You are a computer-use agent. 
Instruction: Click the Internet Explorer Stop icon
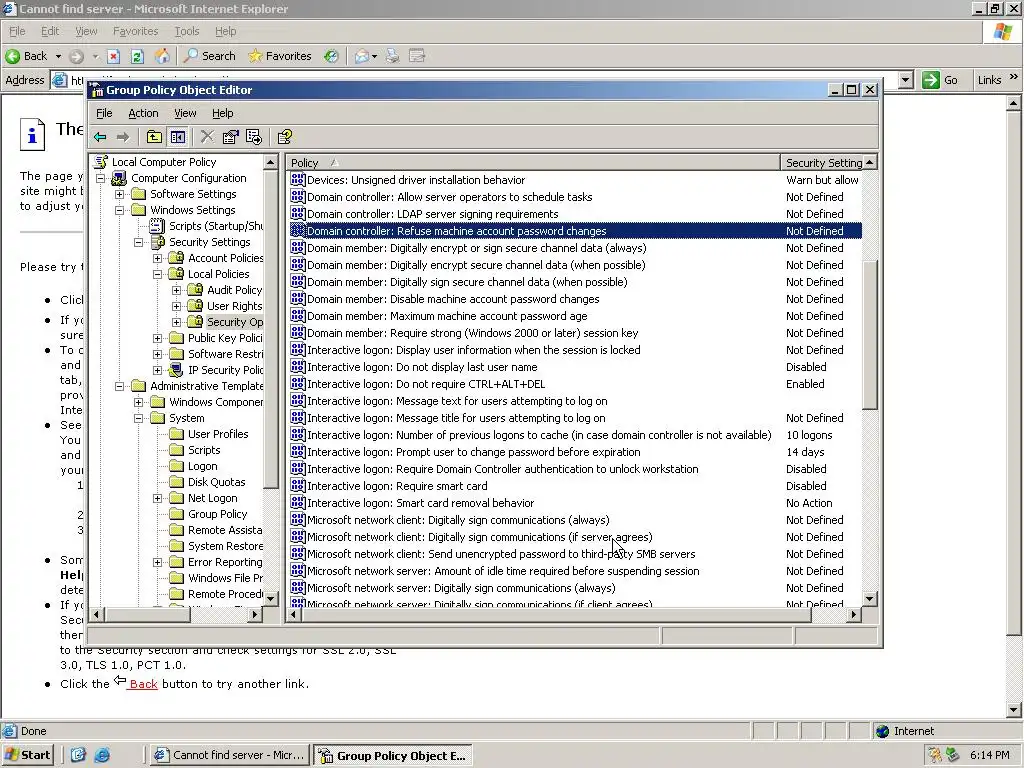114,56
